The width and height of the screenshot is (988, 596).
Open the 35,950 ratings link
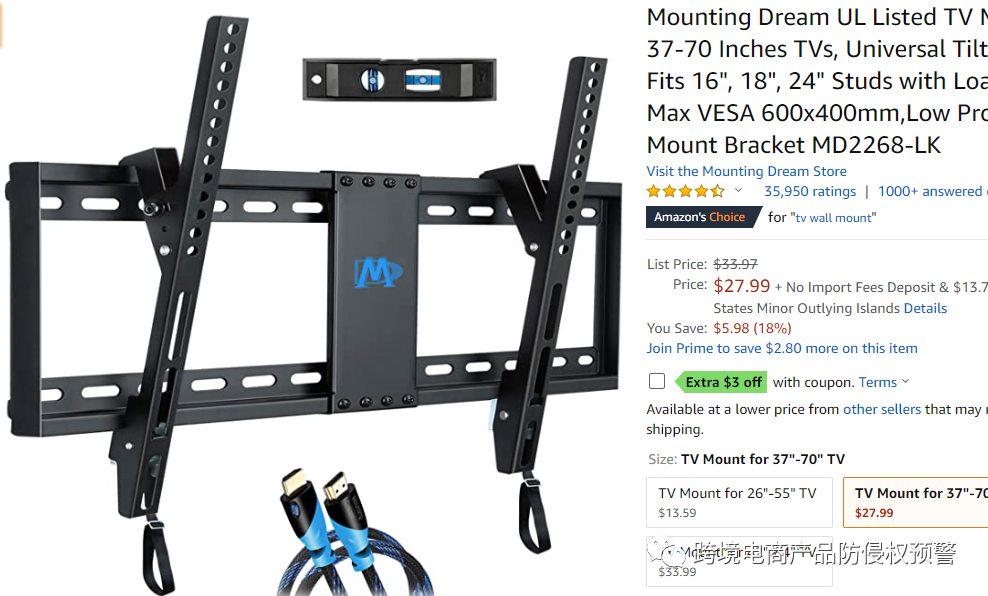810,192
